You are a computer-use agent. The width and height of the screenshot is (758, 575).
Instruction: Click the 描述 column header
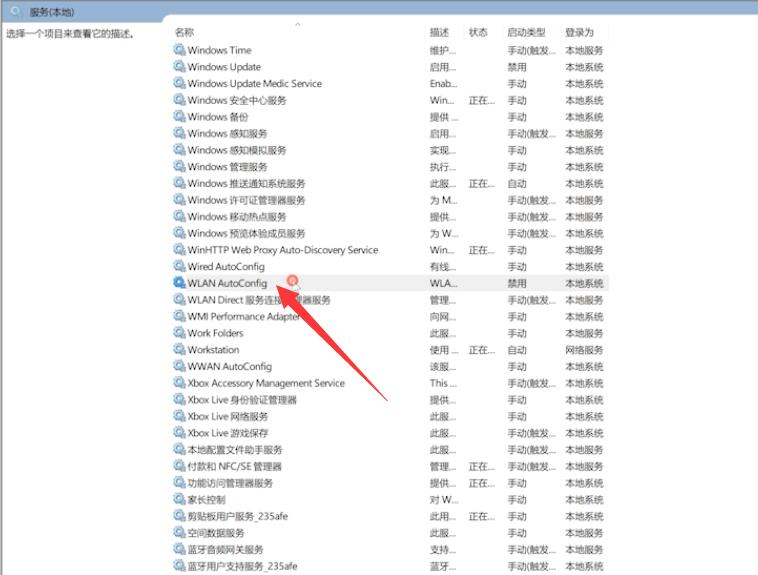439,32
